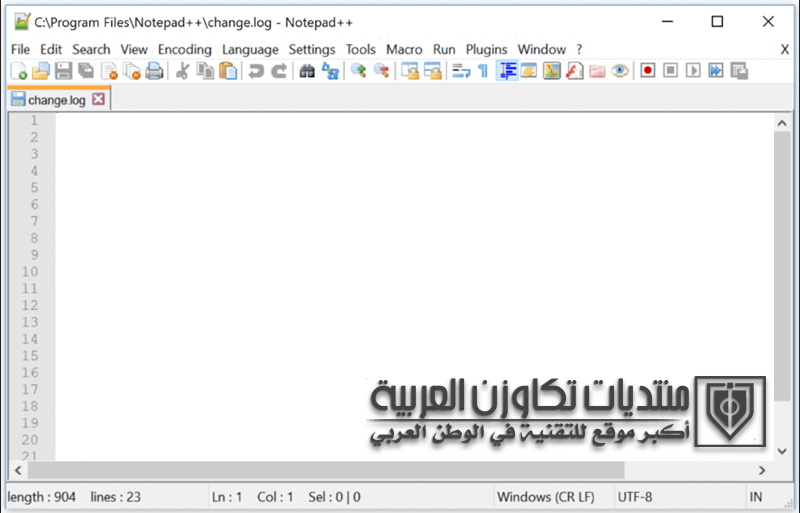Open the Edit menu

pyautogui.click(x=51, y=50)
